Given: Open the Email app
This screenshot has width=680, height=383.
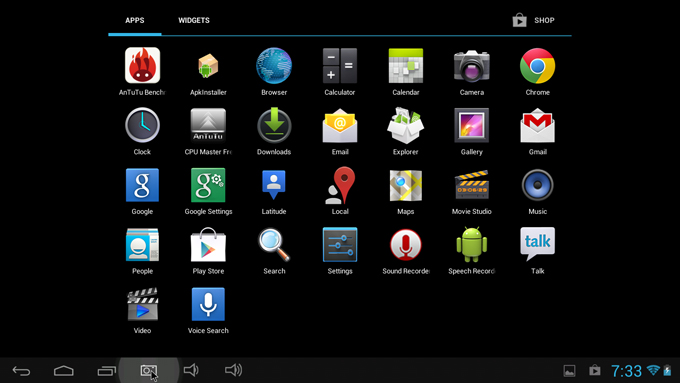Looking at the screenshot, I should tap(340, 125).
